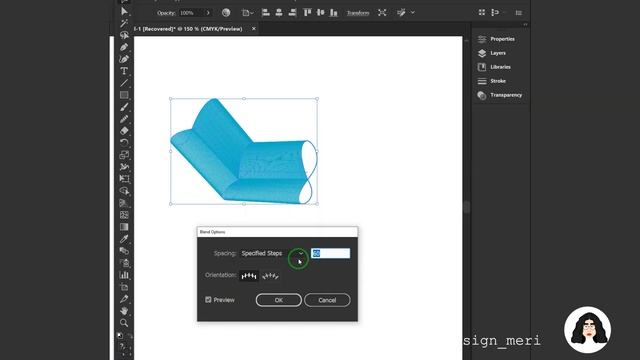
Task: Select the Free Transform tool
Action: click(x=124, y=179)
